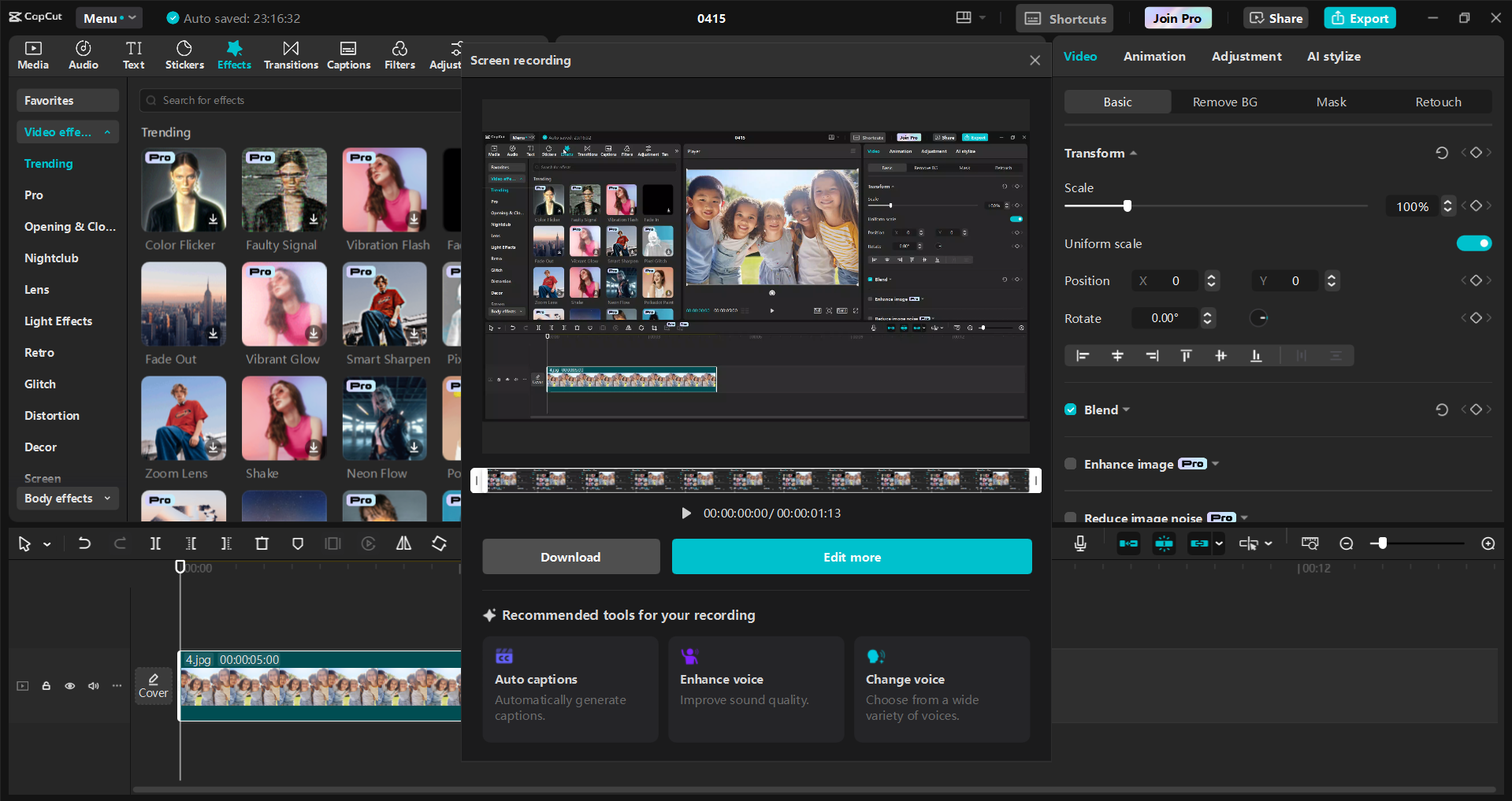Click the Download button for the recording
Viewport: 1512px width, 801px height.
[570, 557]
